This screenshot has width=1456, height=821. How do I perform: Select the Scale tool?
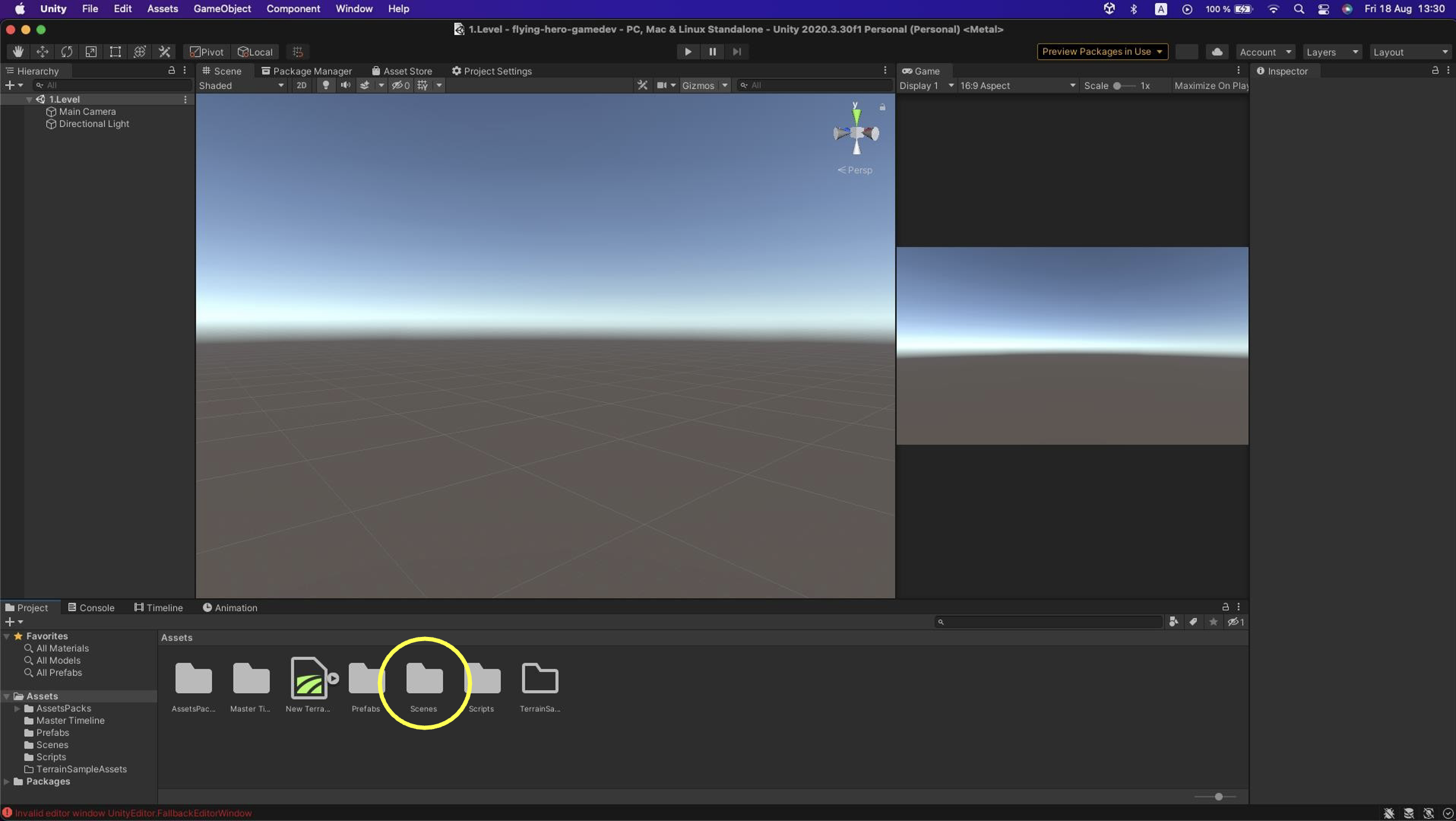91,51
